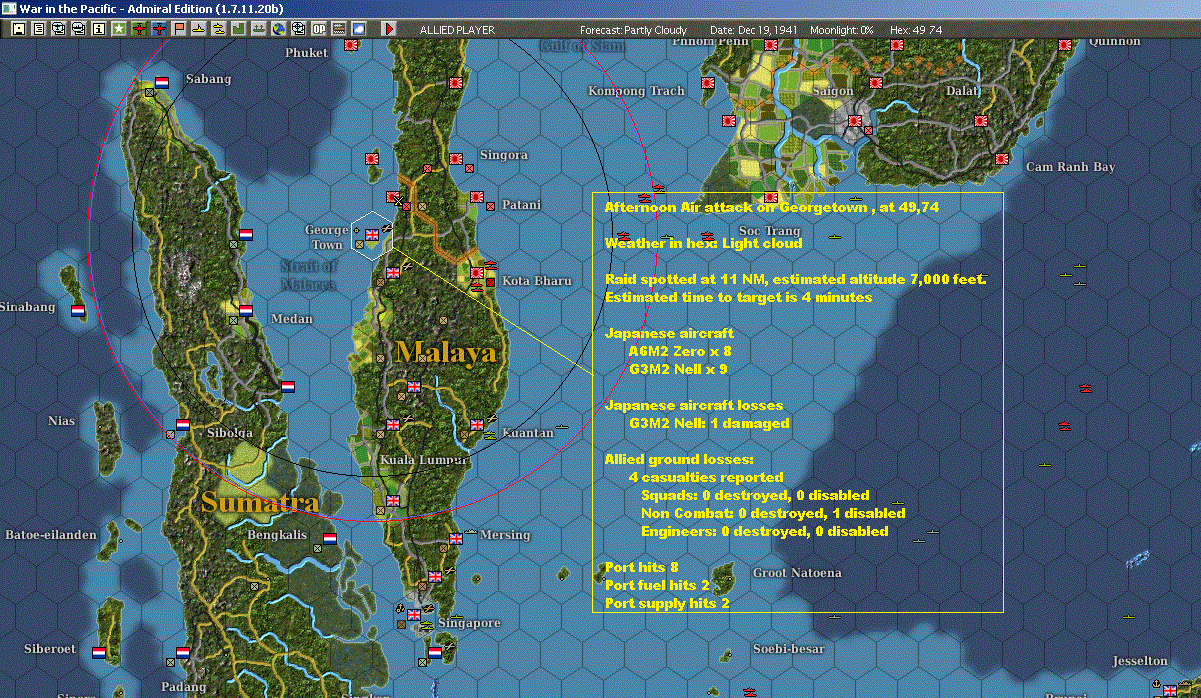Click the stacked-screens icon beside the document icon
The height and width of the screenshot is (698, 1201).
click(59, 29)
